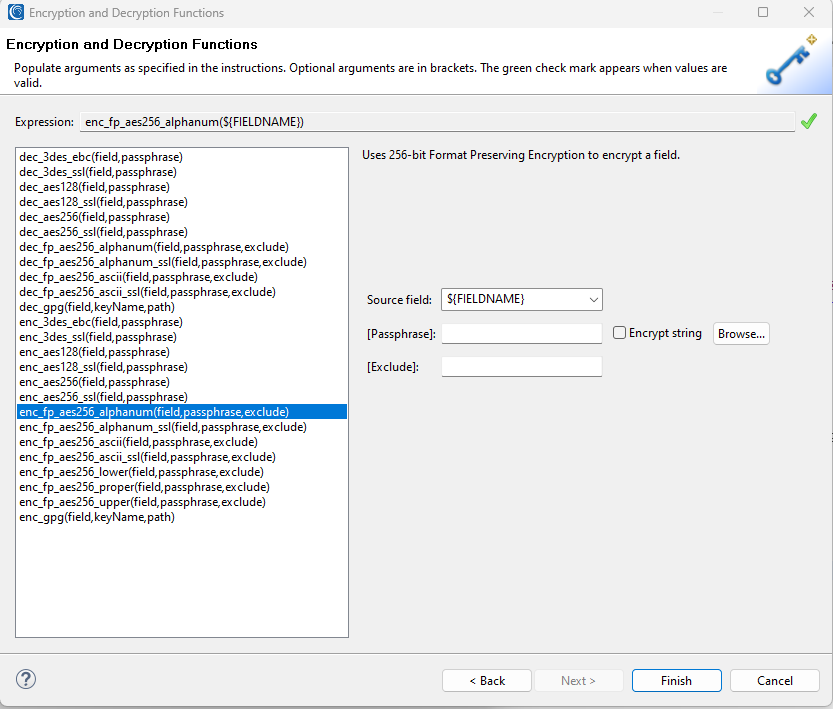833x709 pixels.
Task: Select dec_3des_ebc function in list
Action: [x=101, y=157]
